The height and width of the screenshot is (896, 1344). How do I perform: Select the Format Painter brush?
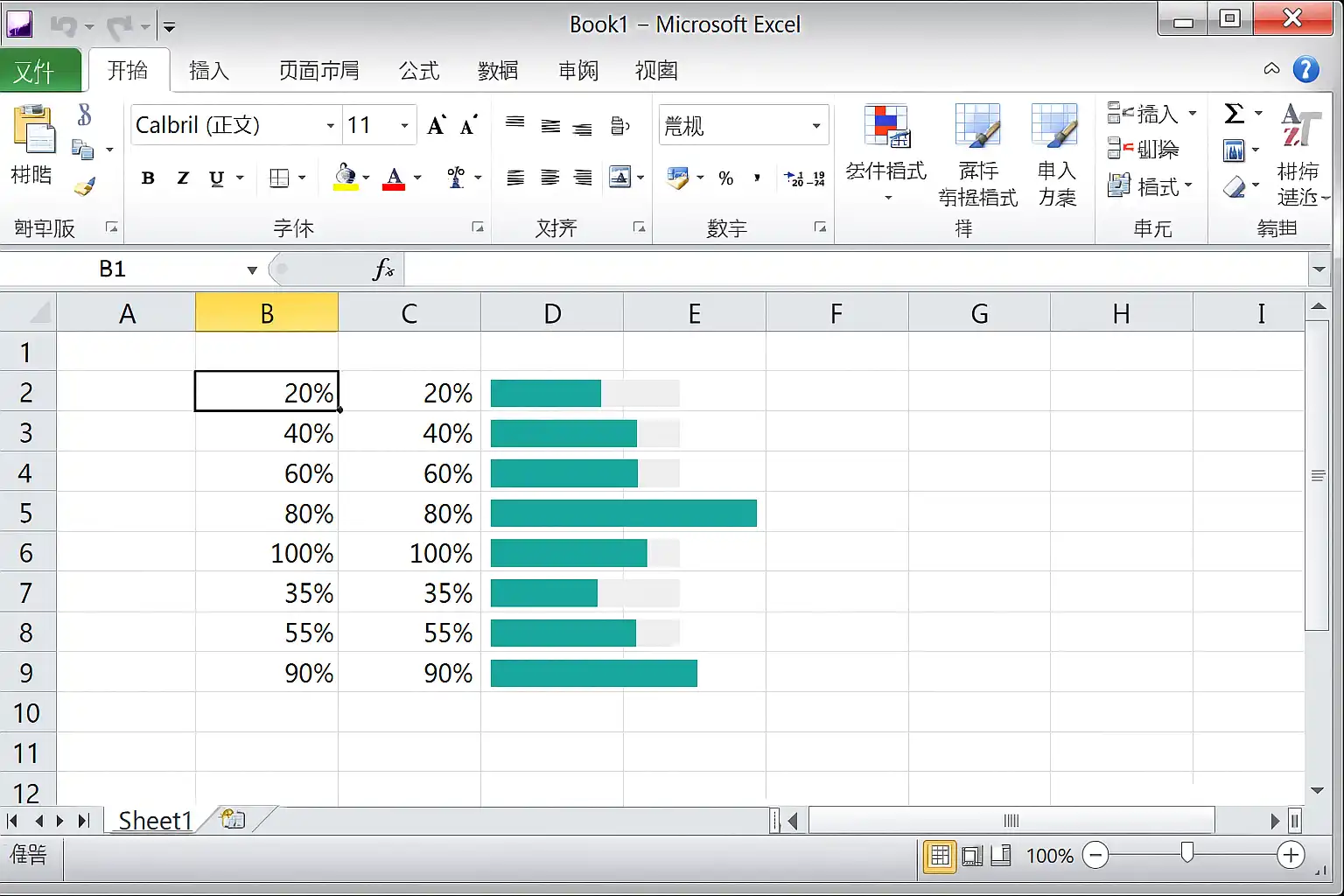(84, 185)
